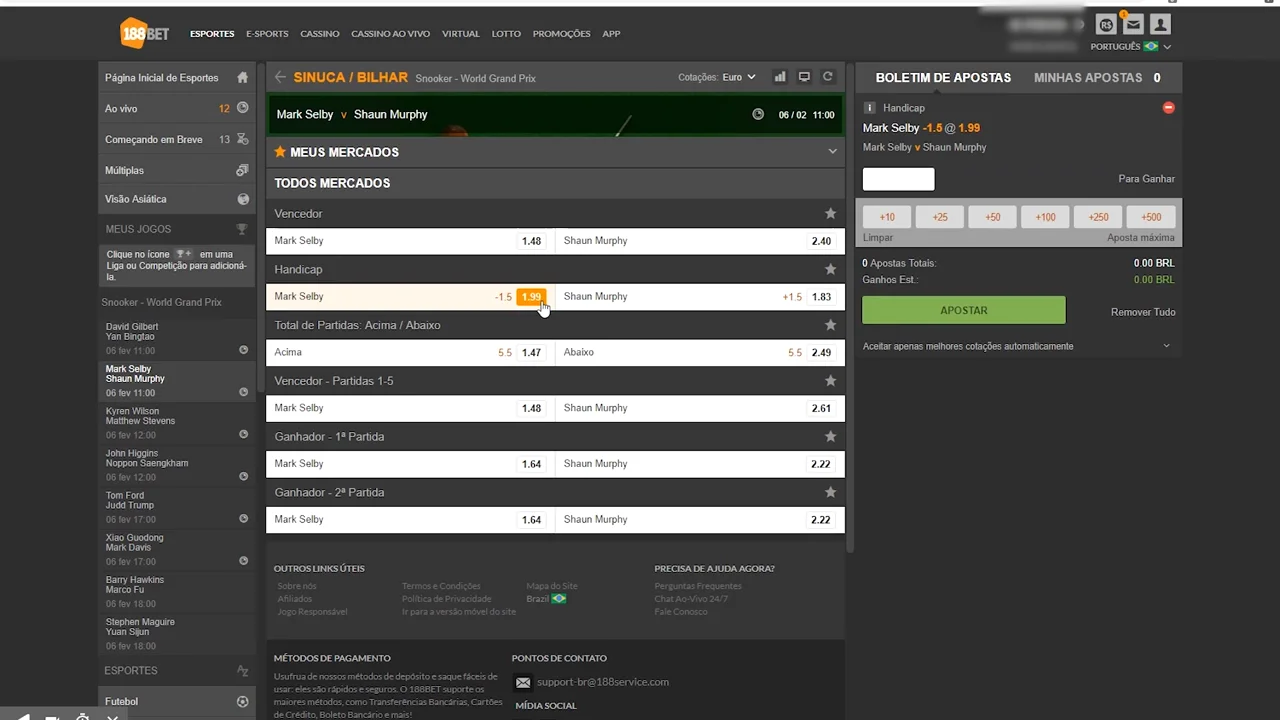Click the 188BET logo
The height and width of the screenshot is (720, 1280).
point(145,33)
